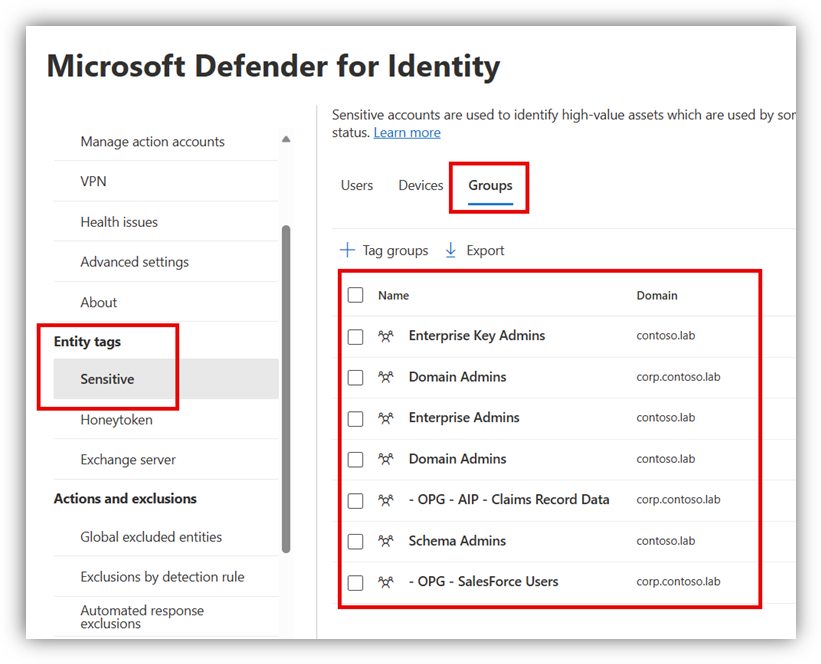This screenshot has height=664, width=821.
Task: Open "- OPG - AIP - Claims Record Data" group name
Action: 509,500
